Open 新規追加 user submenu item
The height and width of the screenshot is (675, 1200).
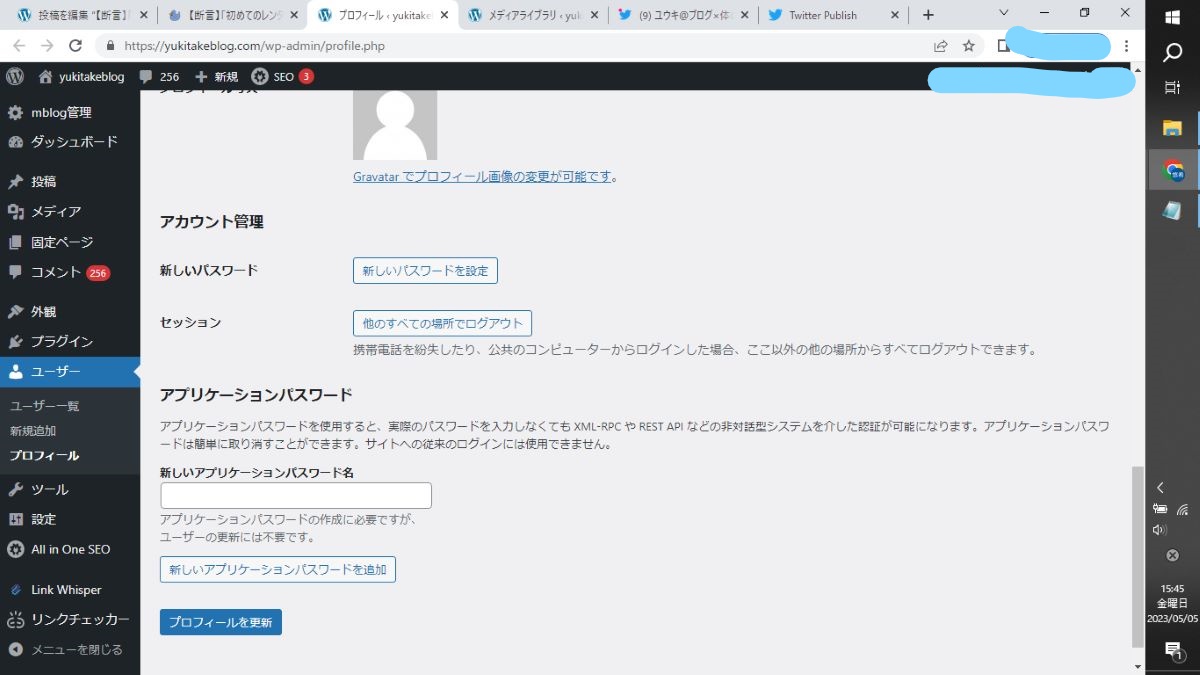(33, 431)
